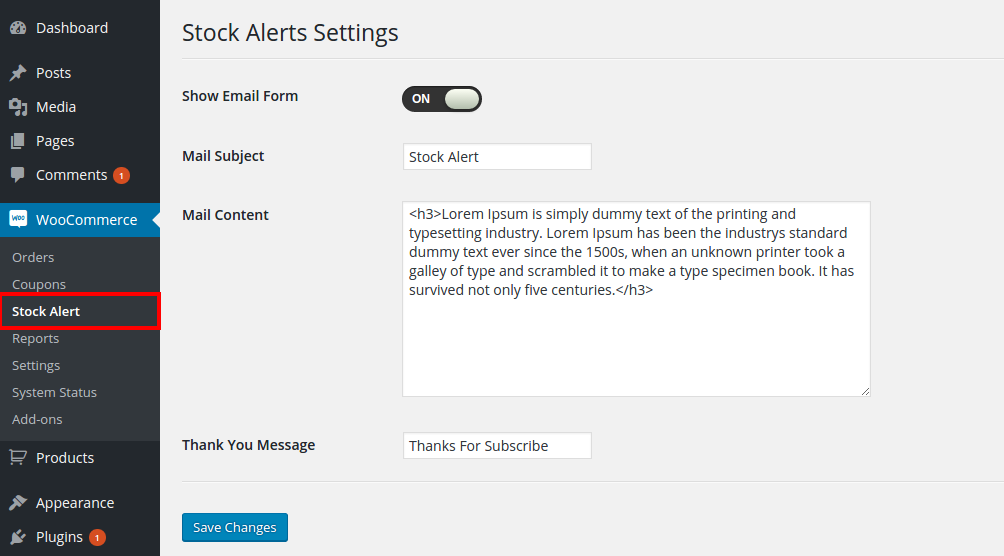Click the Mail Content textarea resize handle

tap(865, 391)
